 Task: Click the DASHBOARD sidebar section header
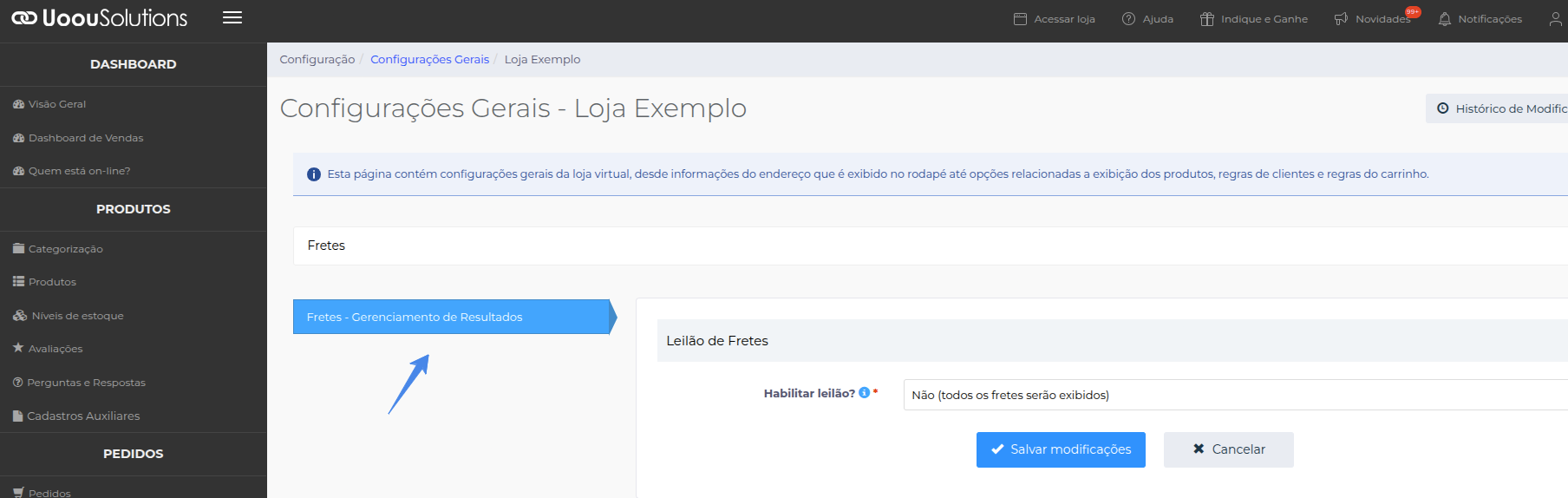click(134, 64)
